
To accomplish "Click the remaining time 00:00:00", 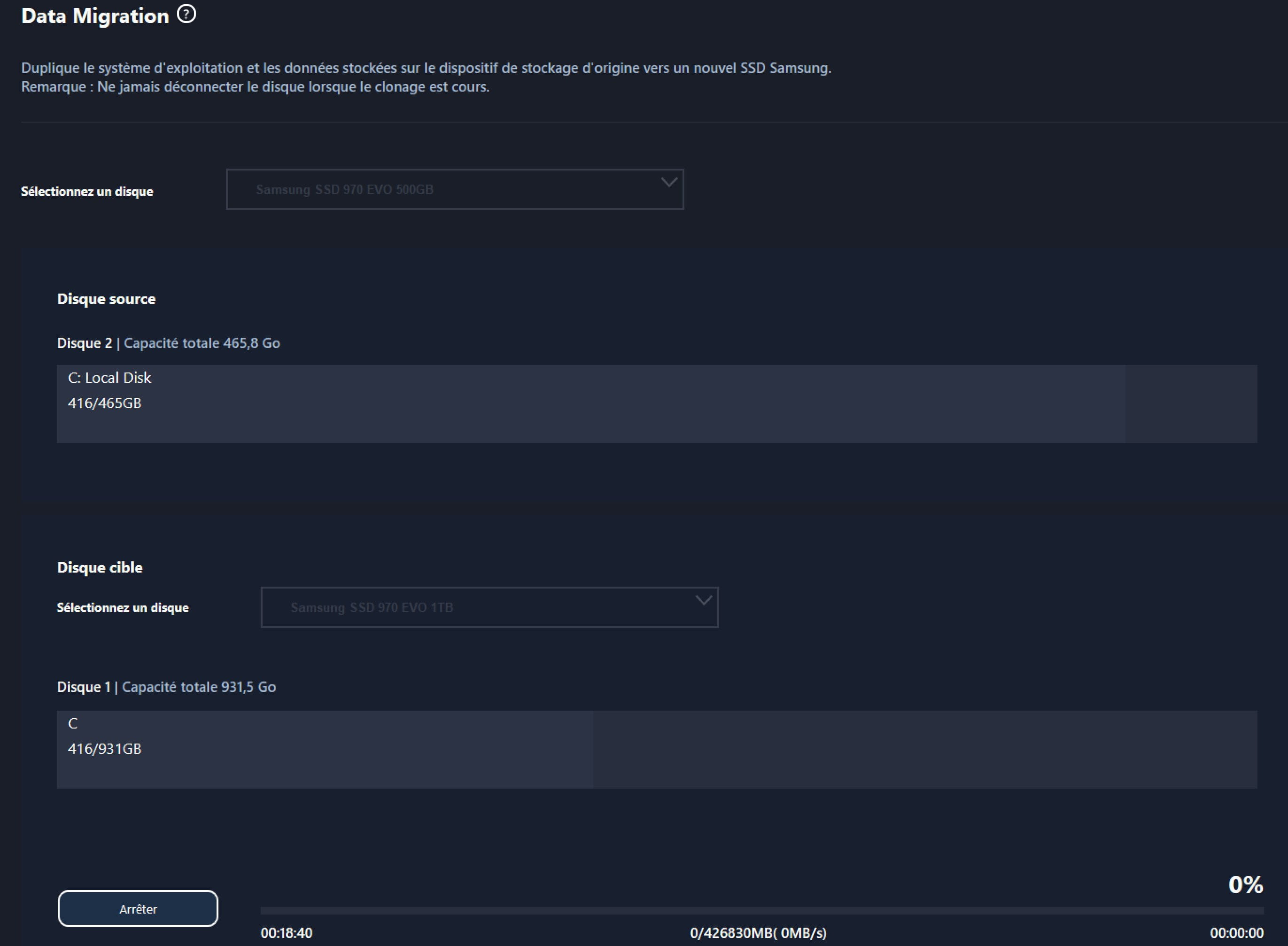I will coord(1237,933).
